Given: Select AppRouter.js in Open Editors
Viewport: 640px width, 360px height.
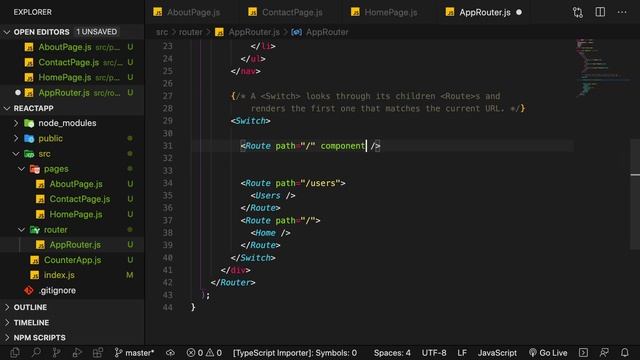Looking at the screenshot, I should 72,93.
